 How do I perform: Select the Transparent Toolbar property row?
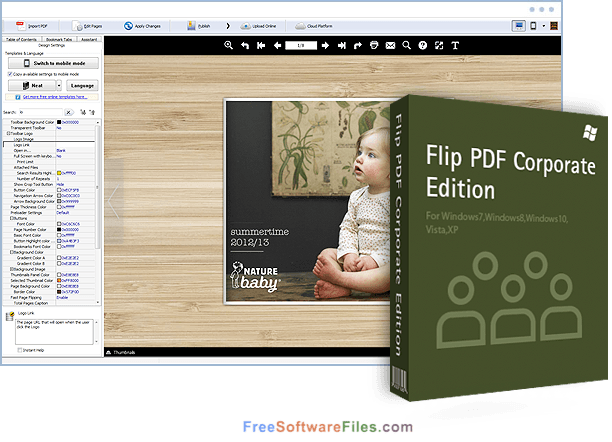pyautogui.click(x=49, y=128)
